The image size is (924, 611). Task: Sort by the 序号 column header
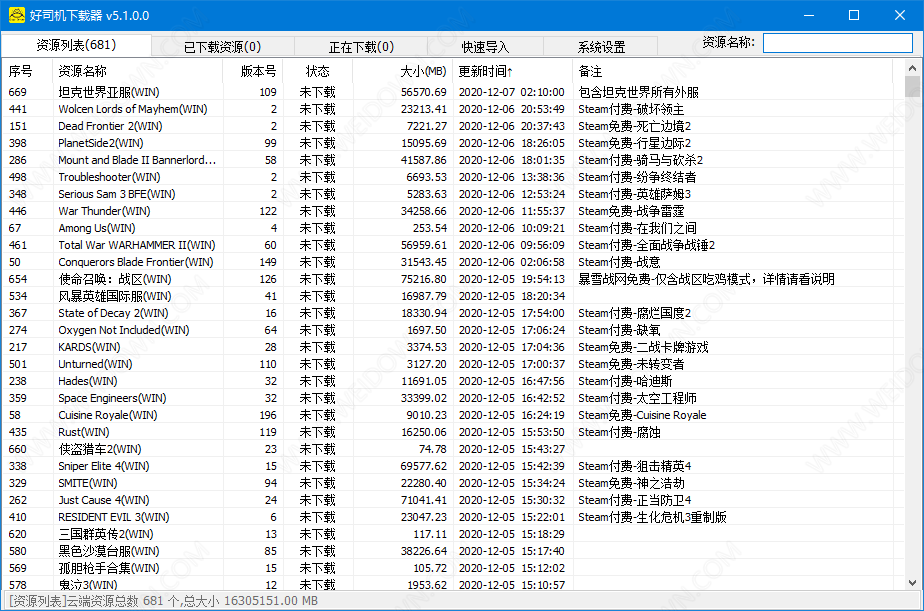(x=27, y=71)
